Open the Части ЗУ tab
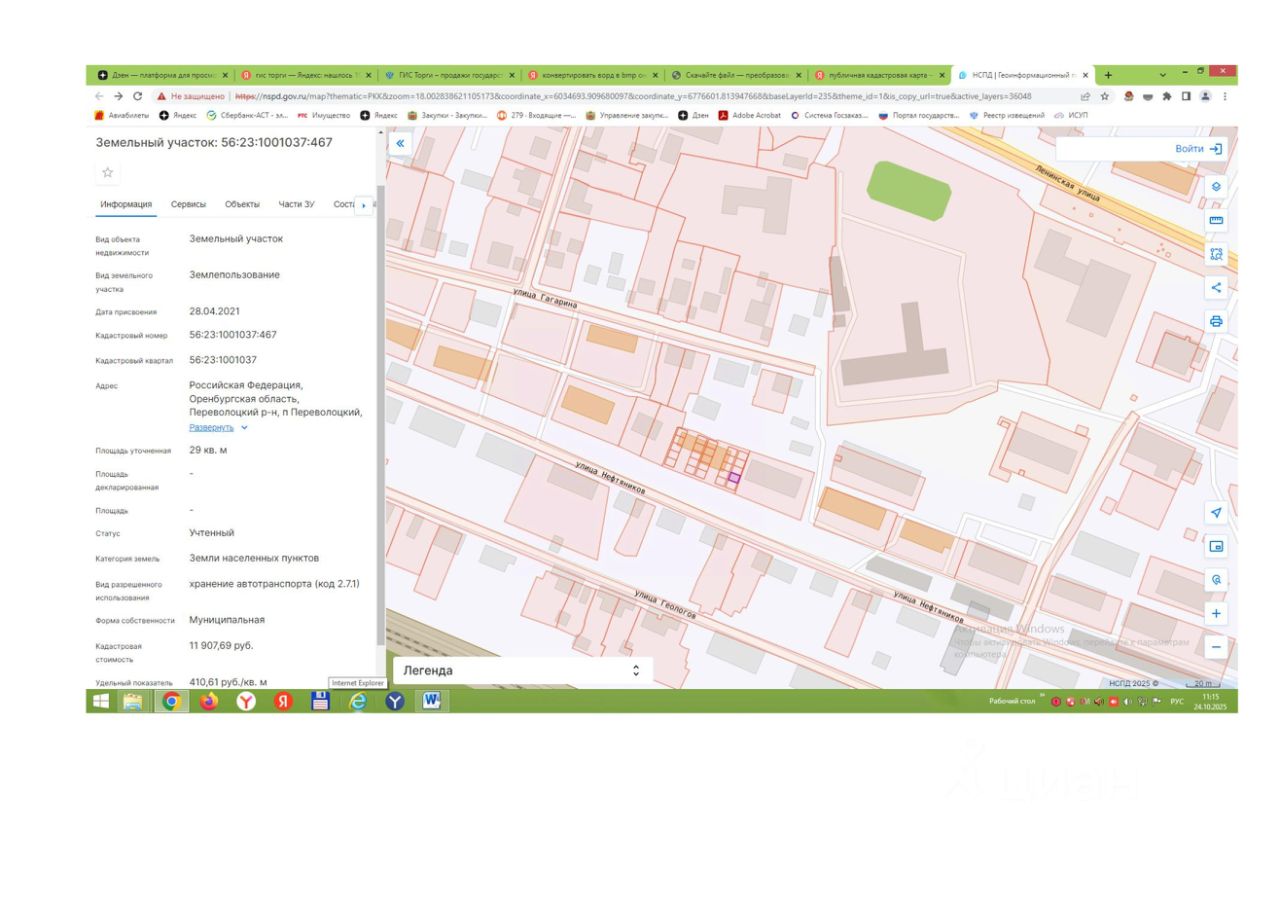 click(x=296, y=204)
